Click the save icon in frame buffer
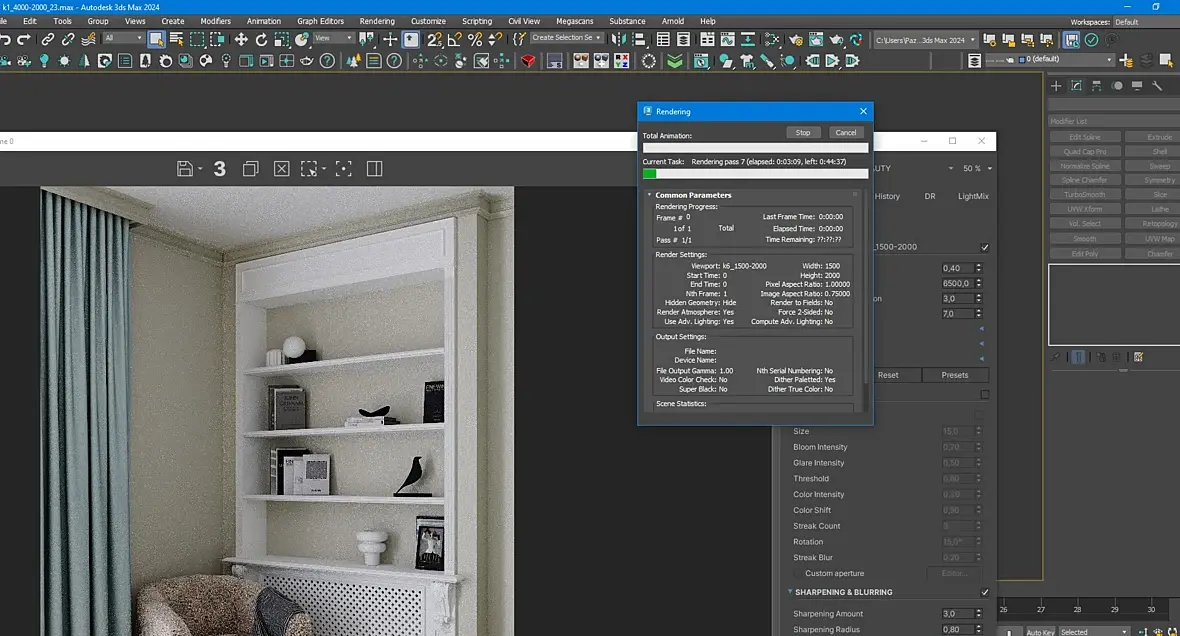1180x636 pixels. pyautogui.click(x=184, y=169)
